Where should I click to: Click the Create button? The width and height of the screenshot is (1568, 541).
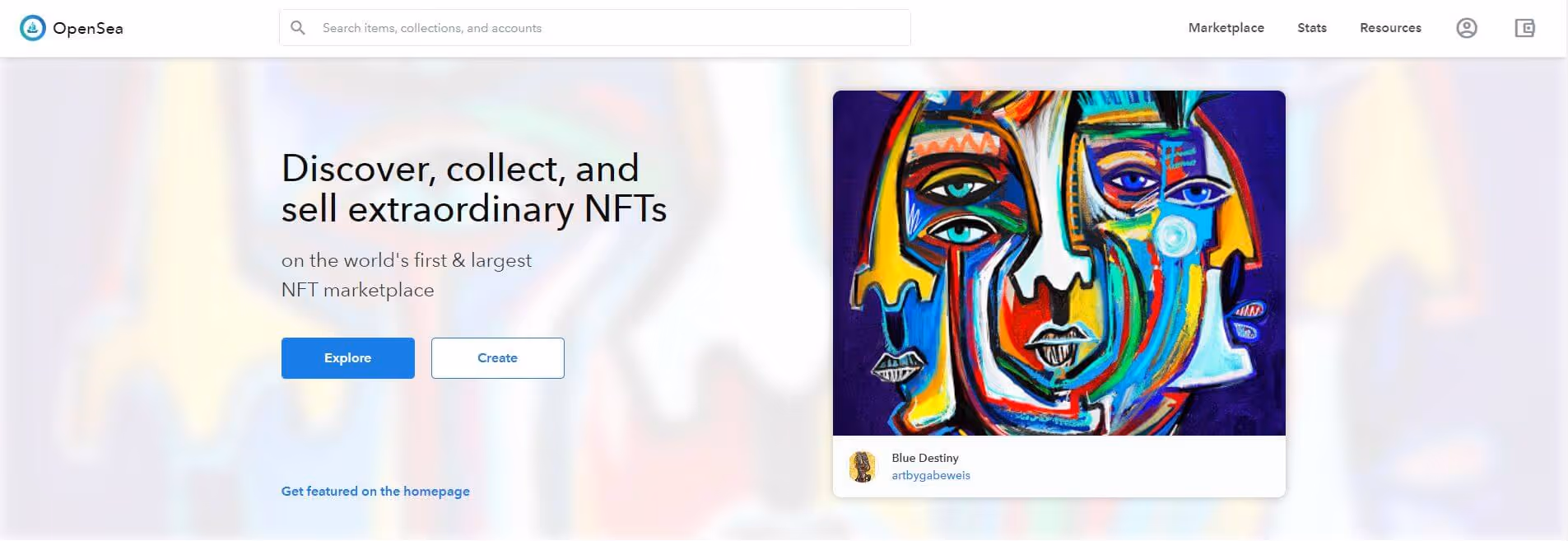click(x=497, y=357)
